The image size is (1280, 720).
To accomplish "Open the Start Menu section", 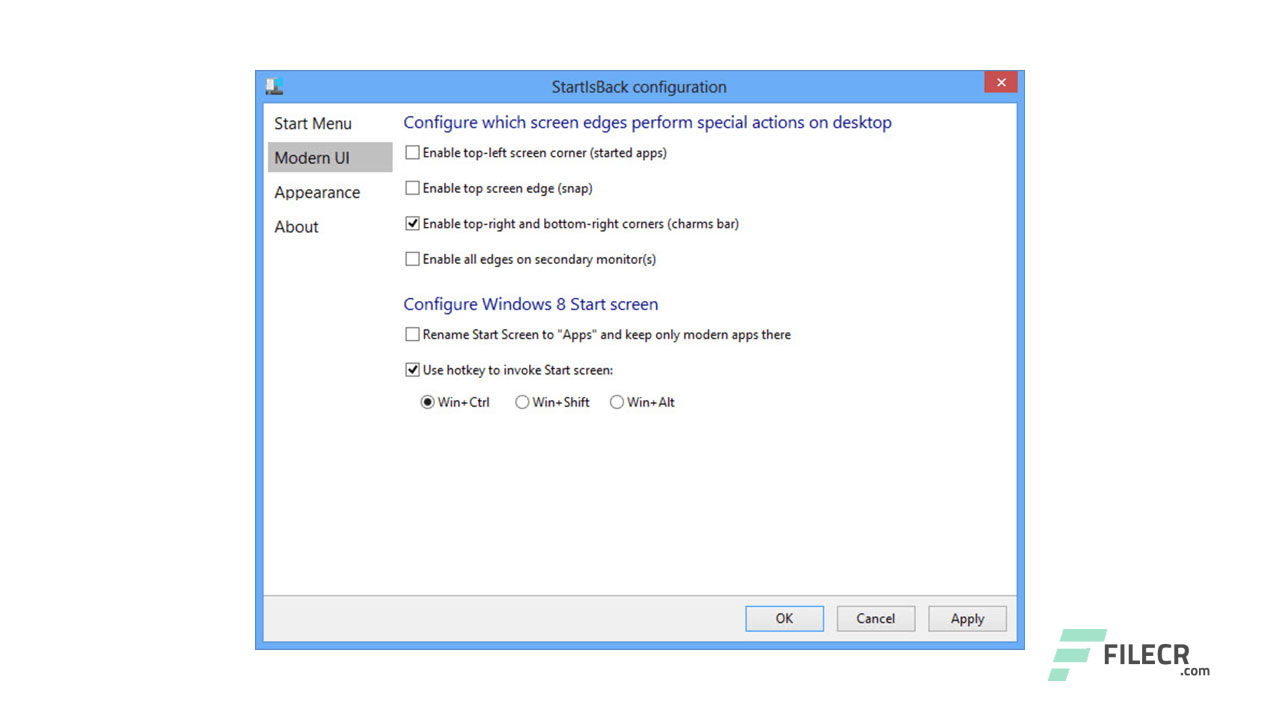I will pyautogui.click(x=313, y=123).
